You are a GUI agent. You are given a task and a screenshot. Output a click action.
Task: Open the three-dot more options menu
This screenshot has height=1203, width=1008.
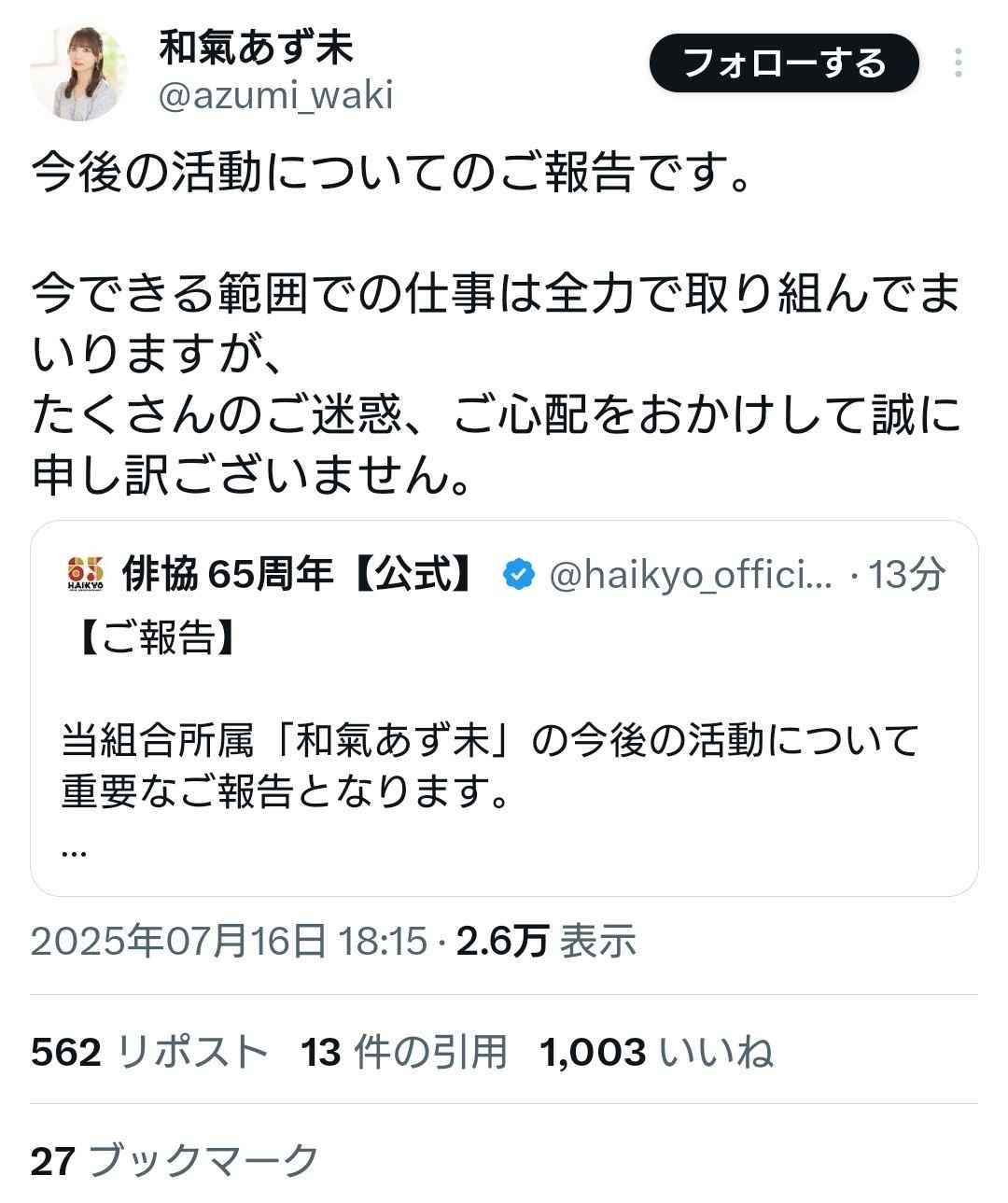point(959,63)
